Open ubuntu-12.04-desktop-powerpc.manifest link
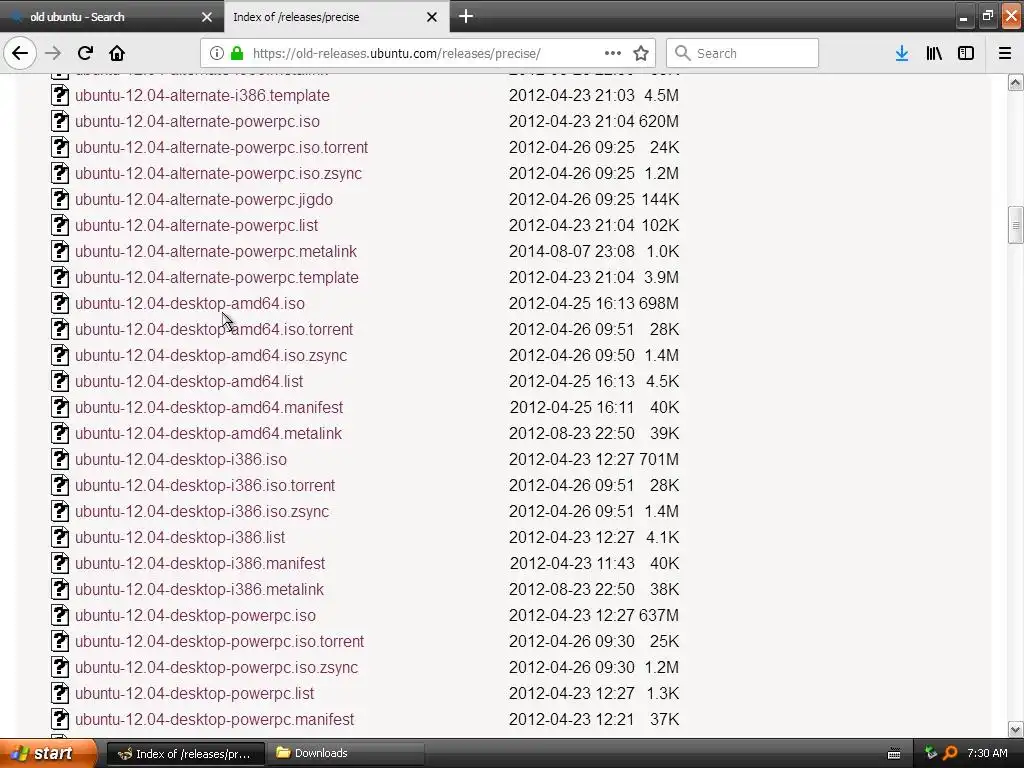This screenshot has height=768, width=1024. pyautogui.click(x=214, y=720)
